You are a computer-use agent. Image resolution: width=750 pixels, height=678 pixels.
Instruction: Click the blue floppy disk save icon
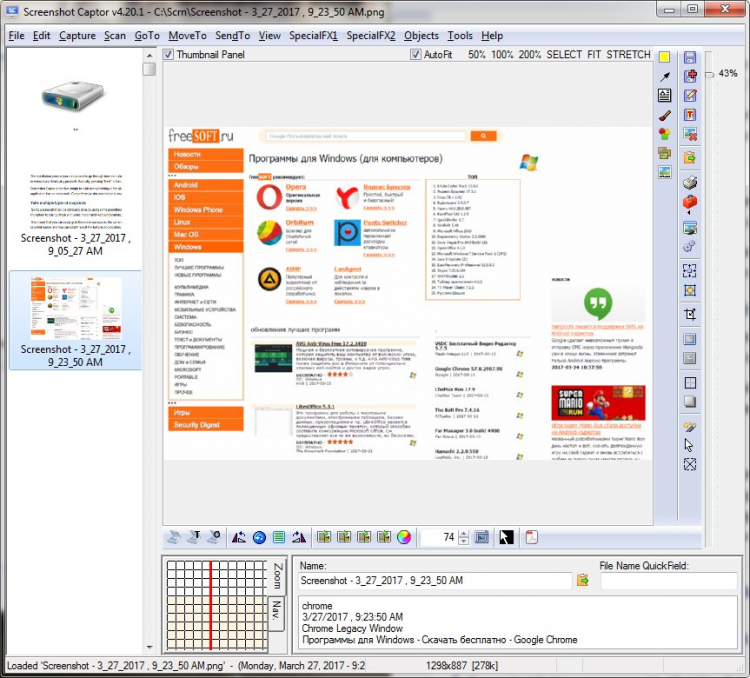[689, 57]
